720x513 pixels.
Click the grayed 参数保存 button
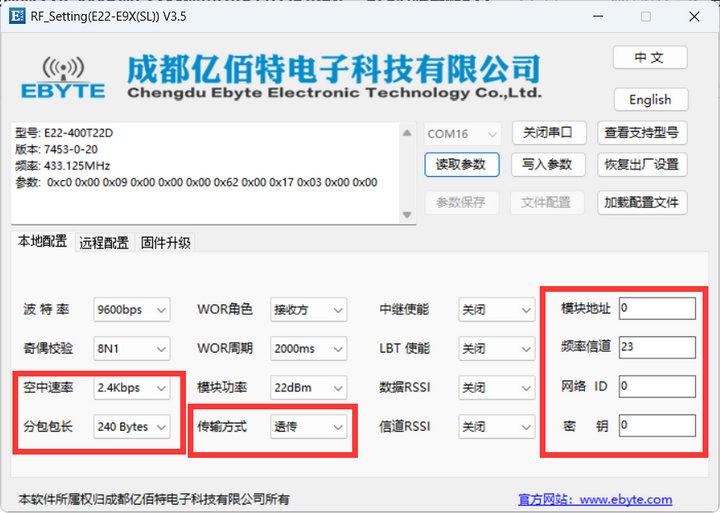461,203
